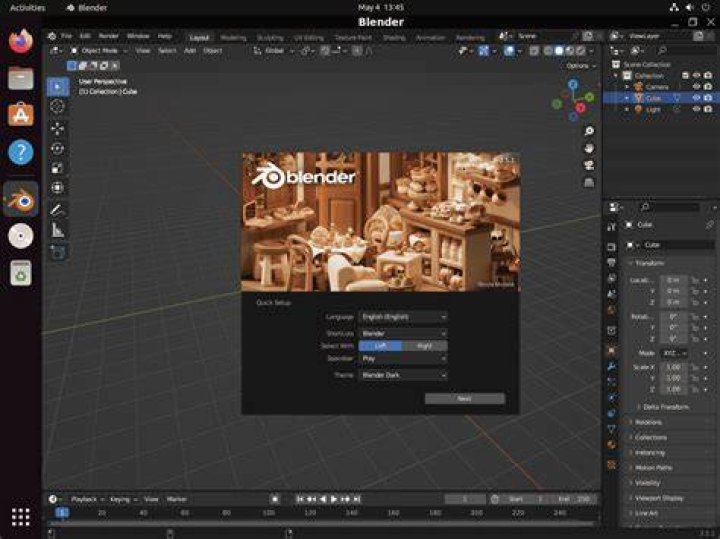
Task: Open the Render menu
Action: coord(108,36)
